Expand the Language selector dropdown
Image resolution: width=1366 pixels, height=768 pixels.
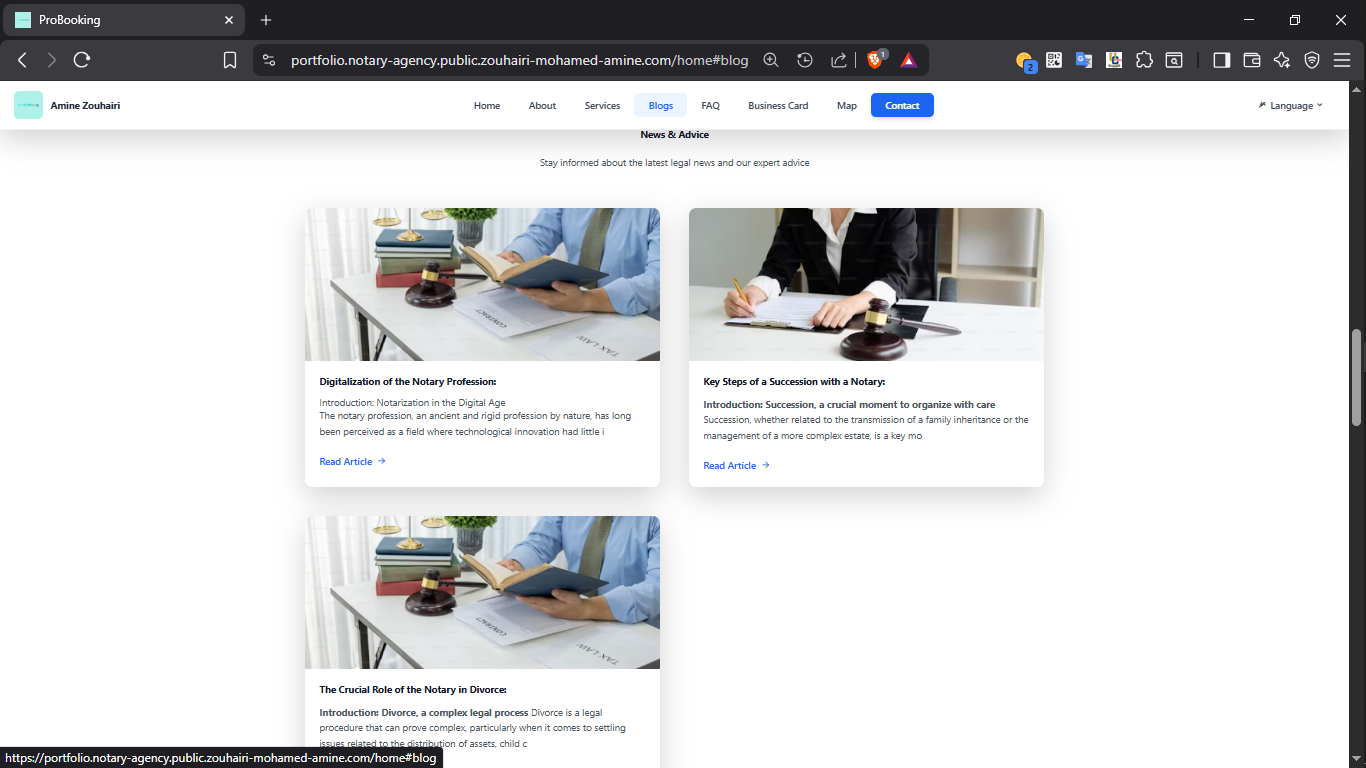pyautogui.click(x=1291, y=105)
